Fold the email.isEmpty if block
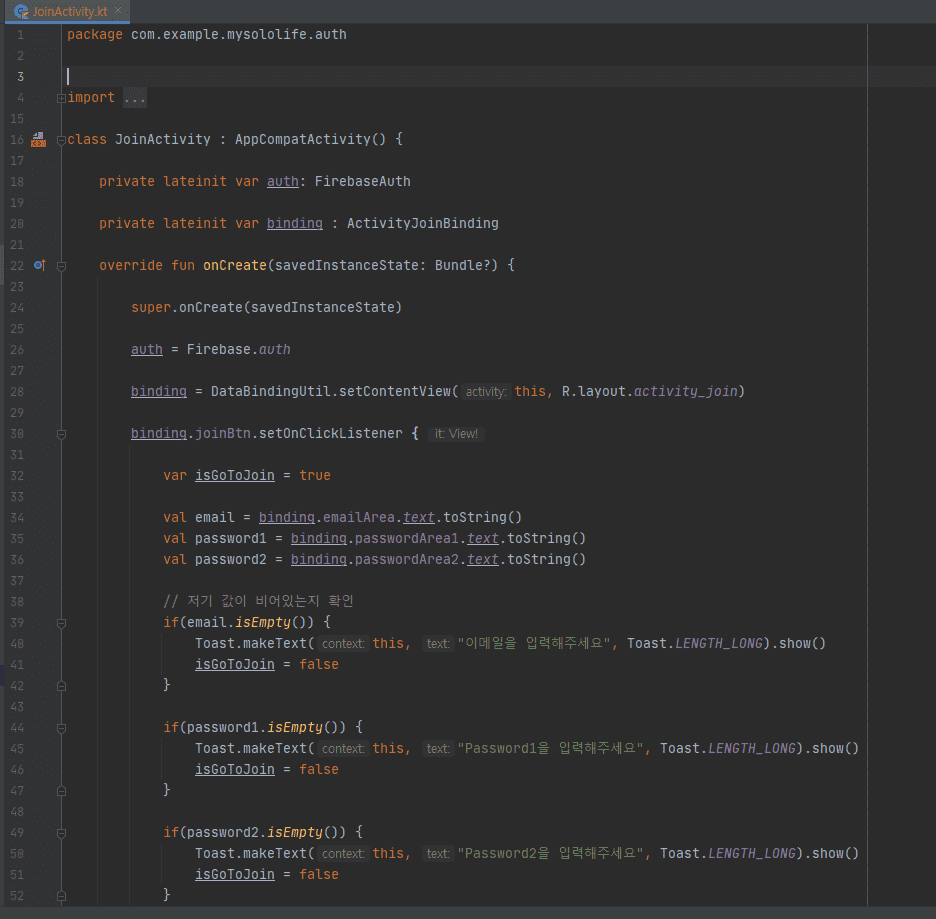 (61, 623)
